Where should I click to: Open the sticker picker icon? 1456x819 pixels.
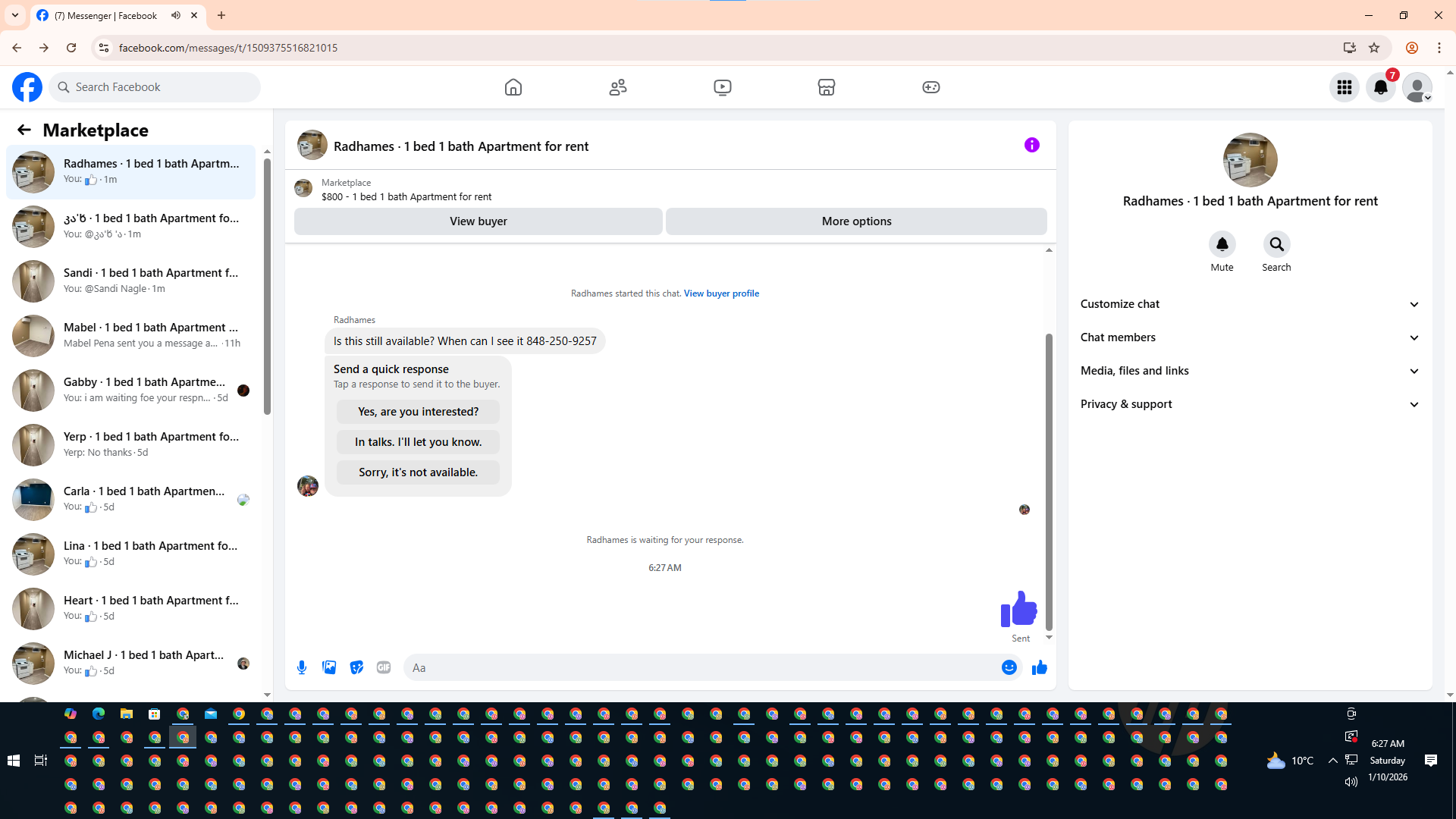click(356, 667)
